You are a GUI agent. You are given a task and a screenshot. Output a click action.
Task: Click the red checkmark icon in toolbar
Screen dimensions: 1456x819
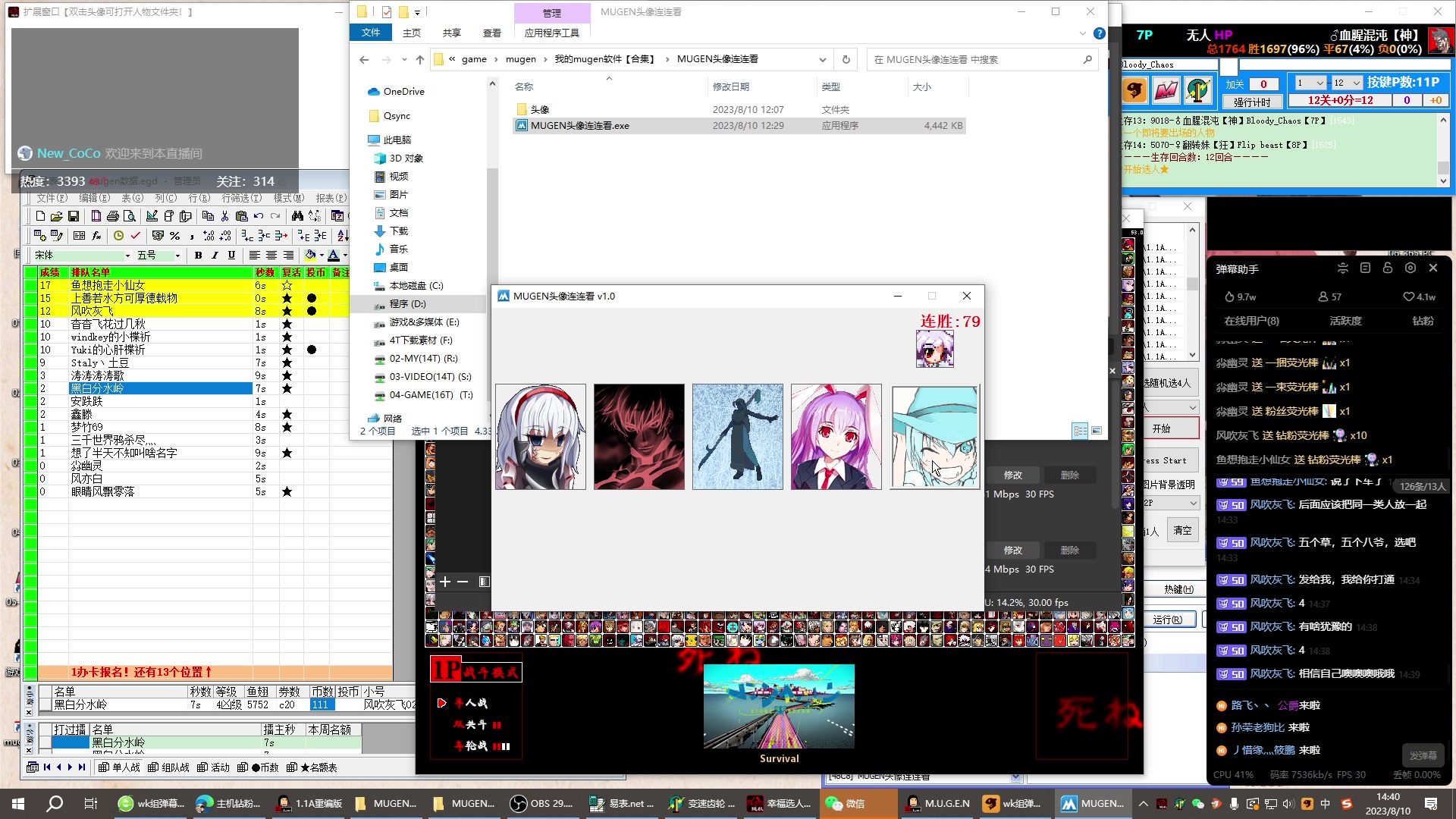click(x=136, y=236)
